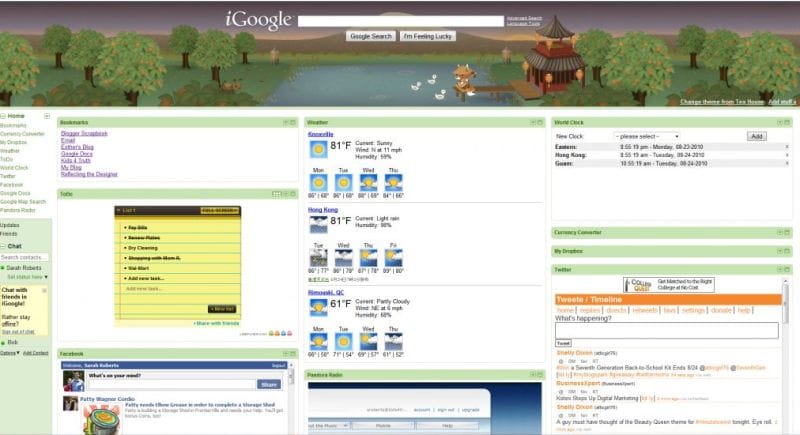Viewport: 800px width, 435px height.
Task: Click the Twitter gadget scrollbar
Action: coord(785,306)
